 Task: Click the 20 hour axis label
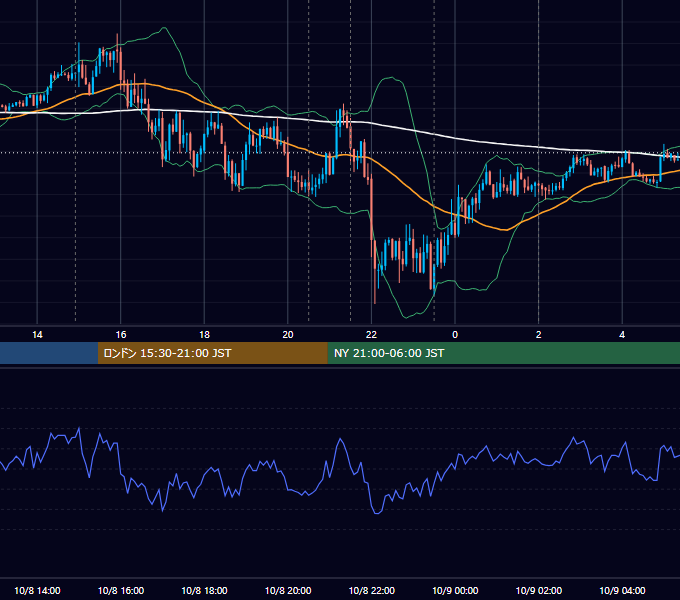click(288, 335)
